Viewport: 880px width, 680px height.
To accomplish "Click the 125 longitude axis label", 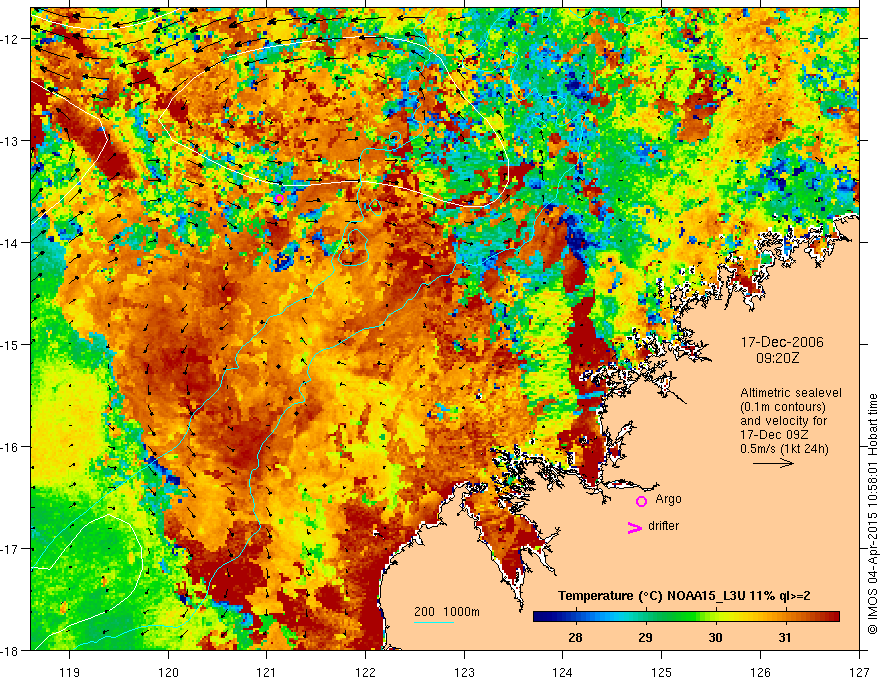I will click(x=662, y=672).
